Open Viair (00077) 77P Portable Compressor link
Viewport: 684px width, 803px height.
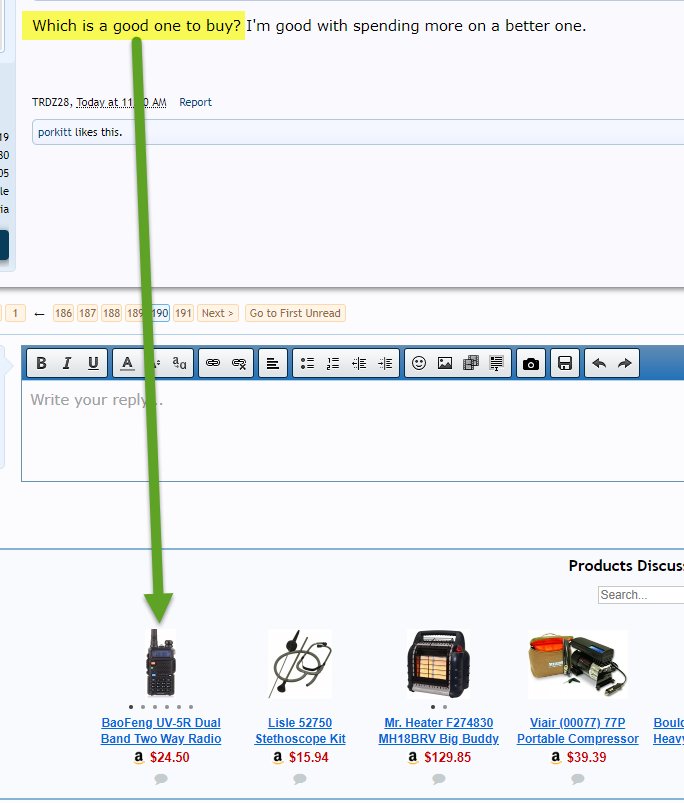578,730
